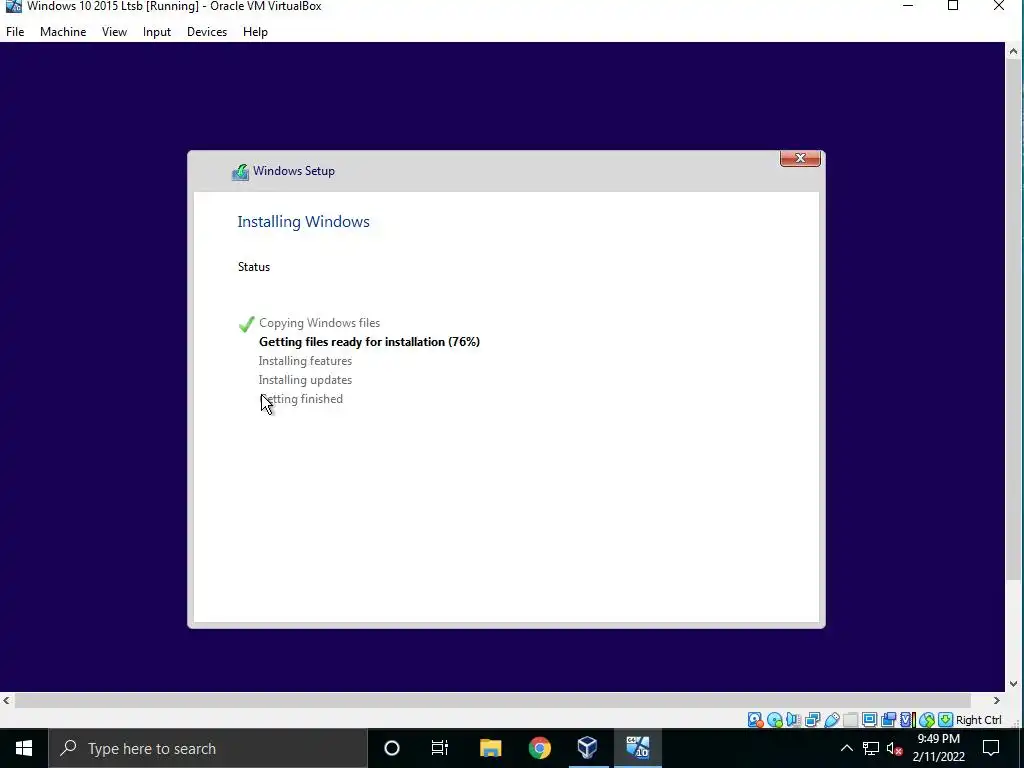
Task: Click the hard disk activity status icon
Action: click(x=756, y=720)
